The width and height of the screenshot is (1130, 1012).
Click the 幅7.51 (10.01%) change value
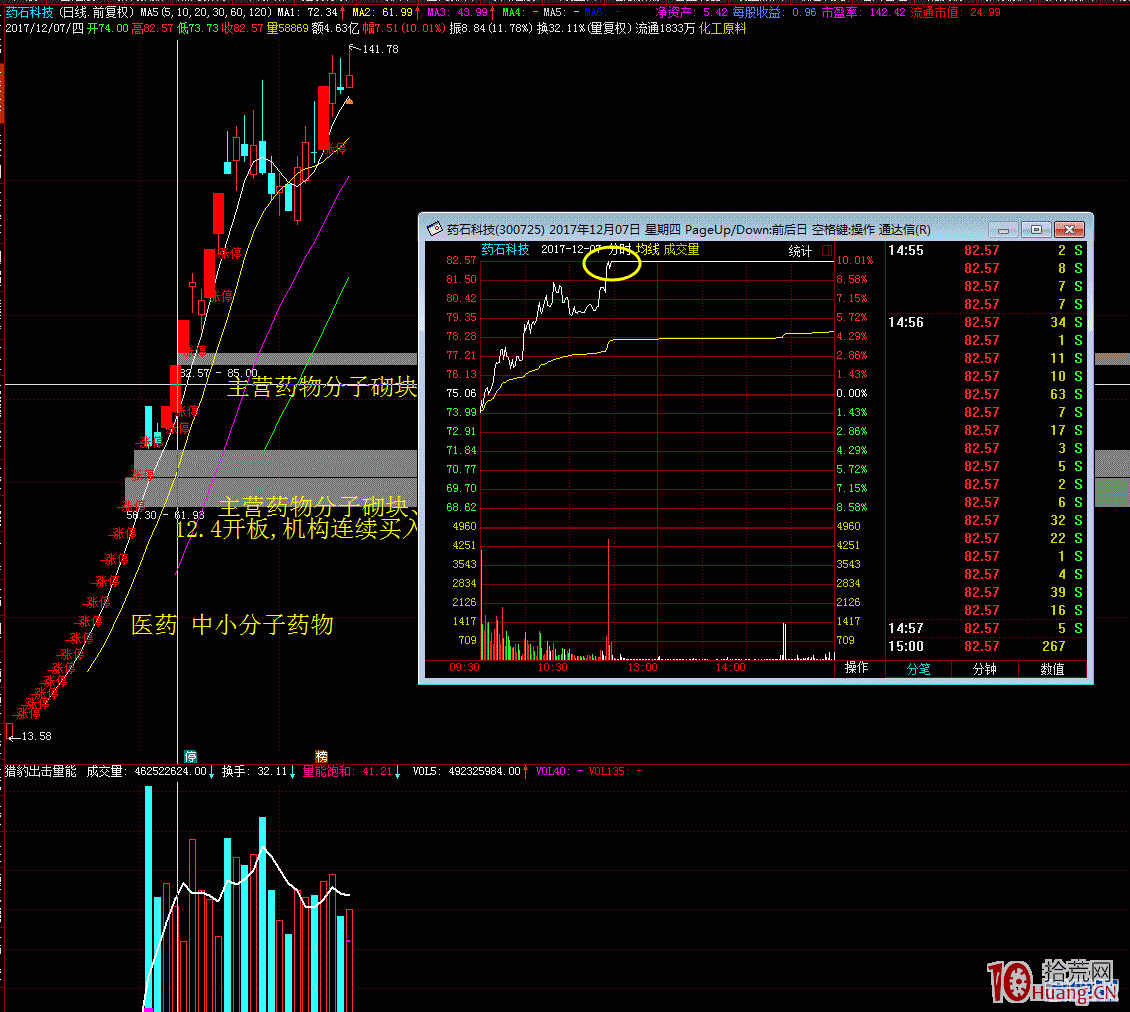404,29
